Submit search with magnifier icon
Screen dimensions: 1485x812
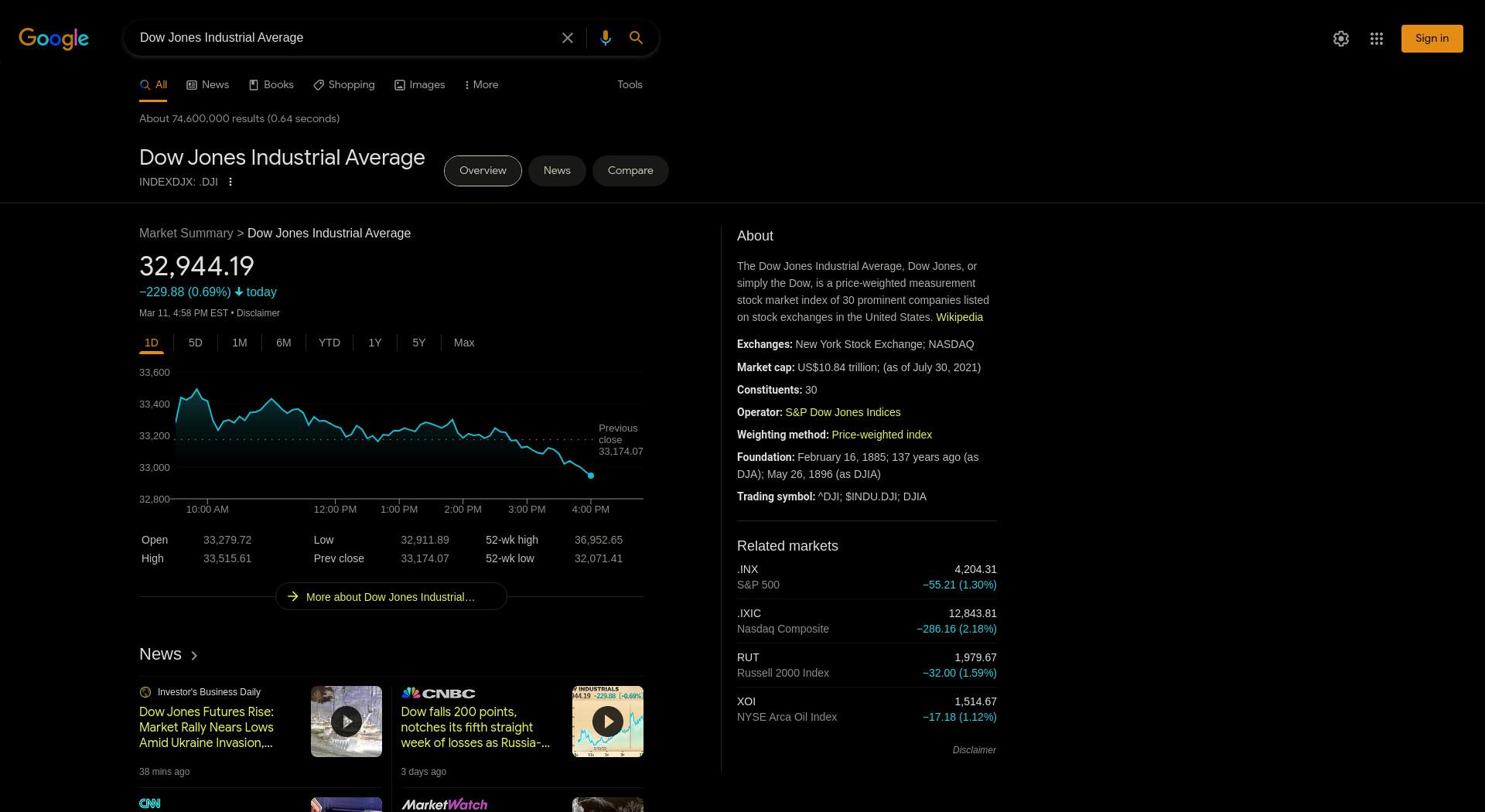tap(636, 38)
